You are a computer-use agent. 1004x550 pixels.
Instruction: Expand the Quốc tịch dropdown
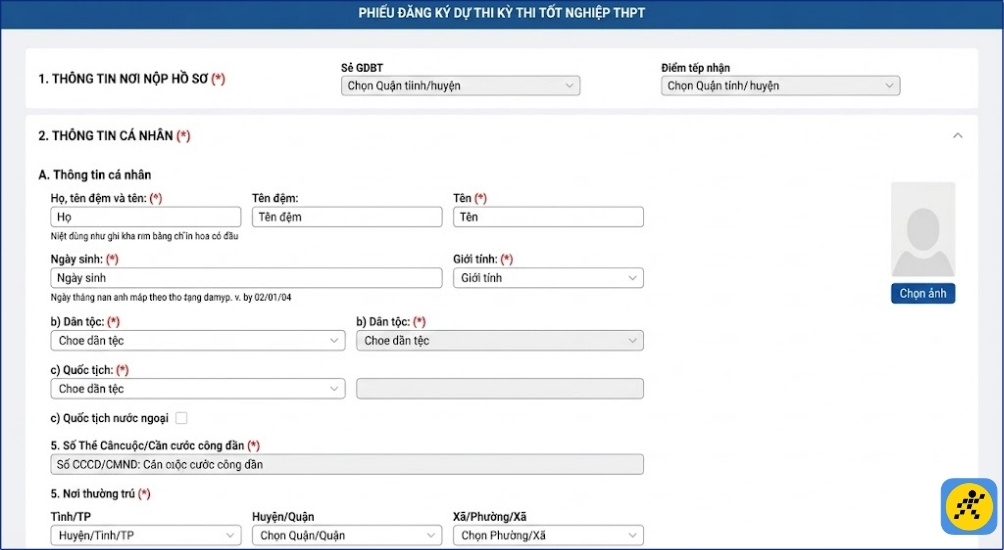[x=197, y=389]
